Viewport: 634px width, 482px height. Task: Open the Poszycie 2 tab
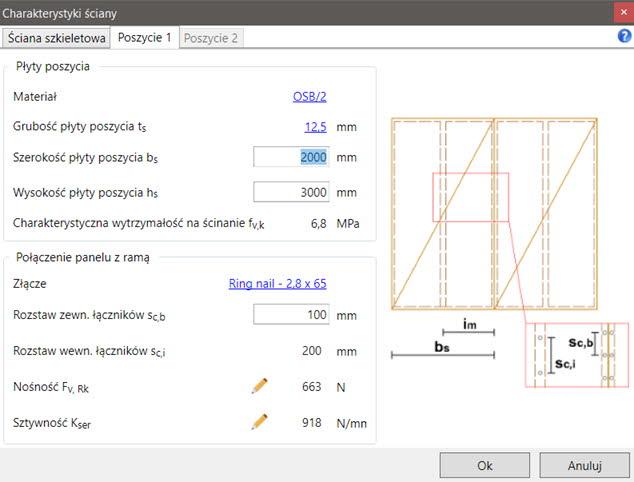point(211,38)
